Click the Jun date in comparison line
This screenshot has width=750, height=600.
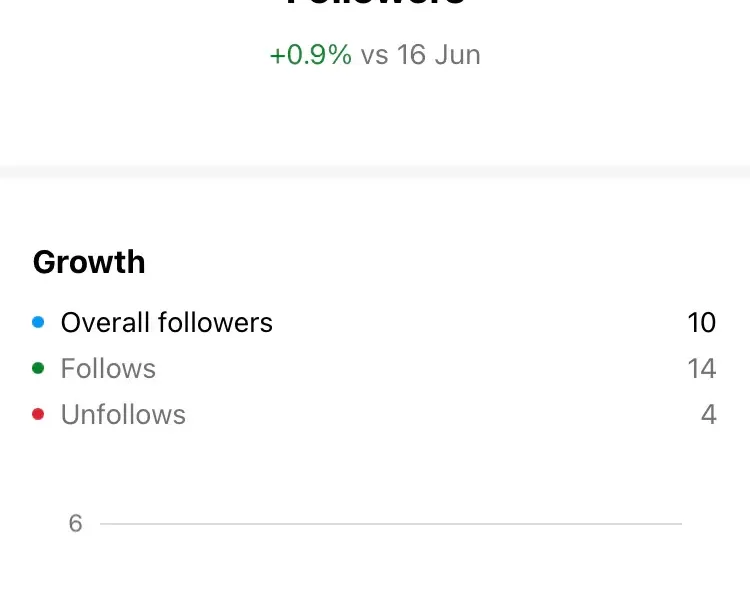tap(457, 55)
